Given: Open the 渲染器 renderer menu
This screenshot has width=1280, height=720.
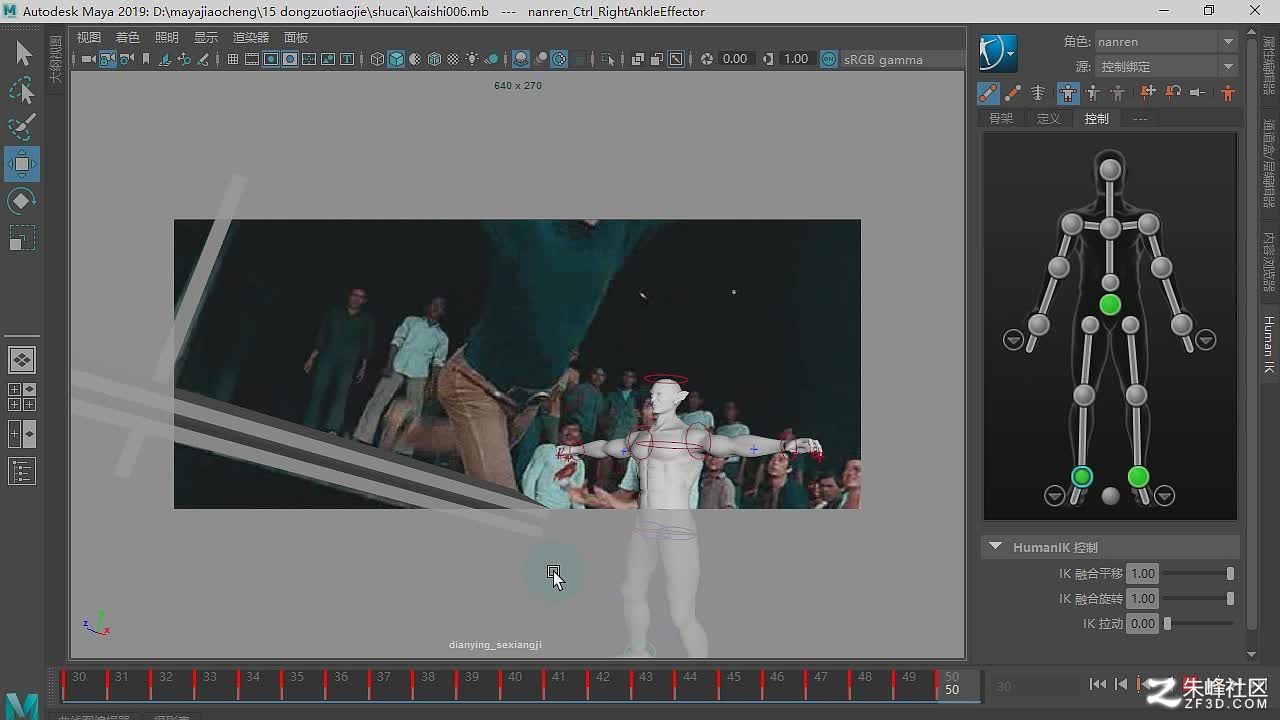Looking at the screenshot, I should [251, 38].
